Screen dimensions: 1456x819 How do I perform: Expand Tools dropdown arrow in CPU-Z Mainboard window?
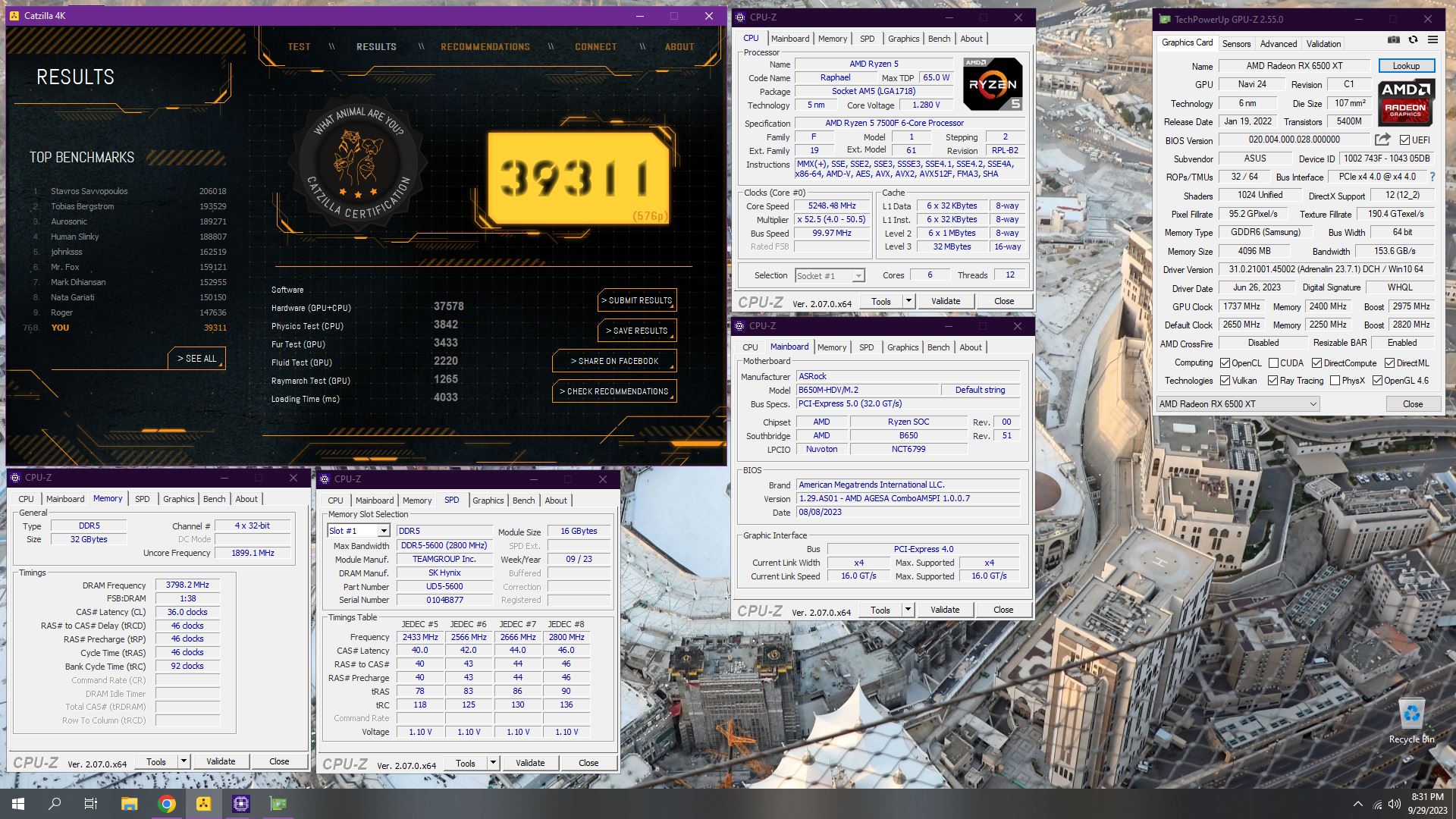tap(907, 610)
